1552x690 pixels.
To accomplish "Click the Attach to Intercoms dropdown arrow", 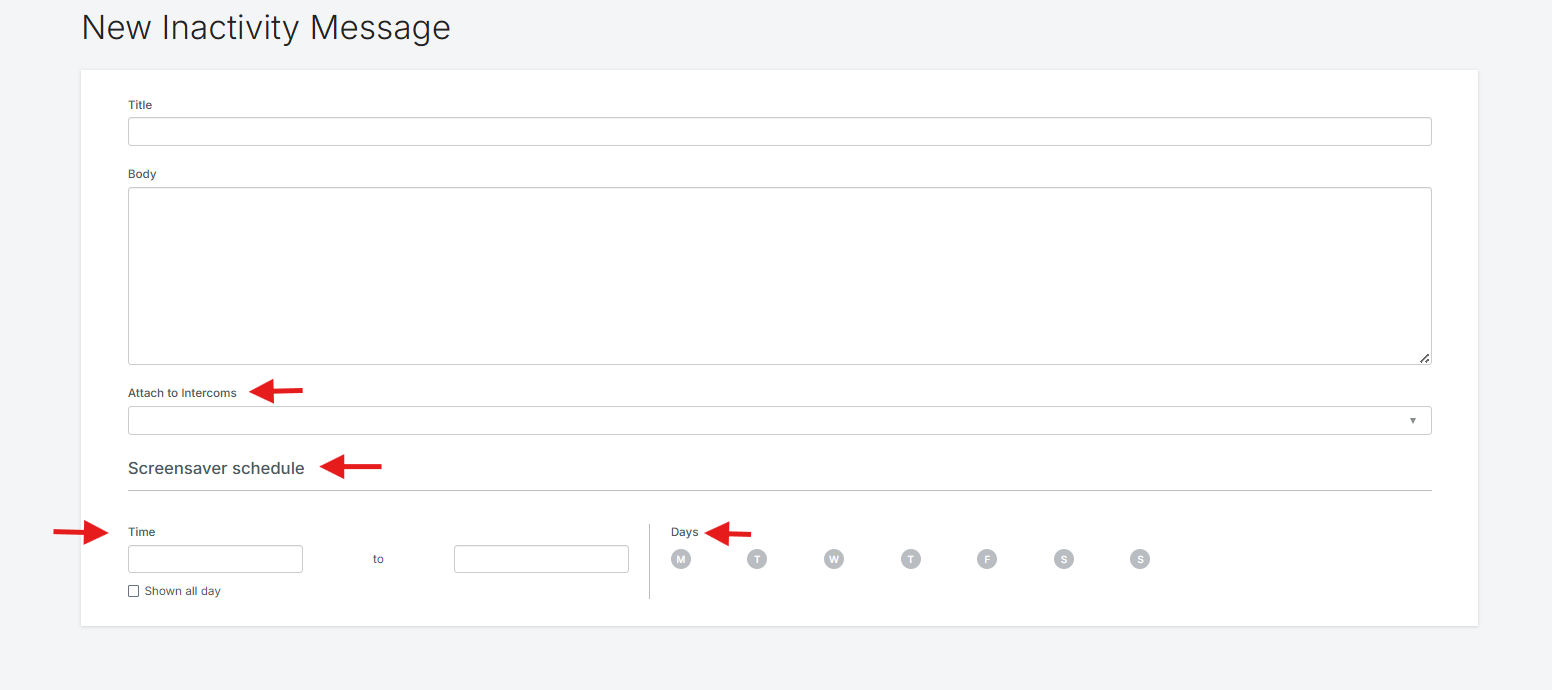I will [1412, 421].
